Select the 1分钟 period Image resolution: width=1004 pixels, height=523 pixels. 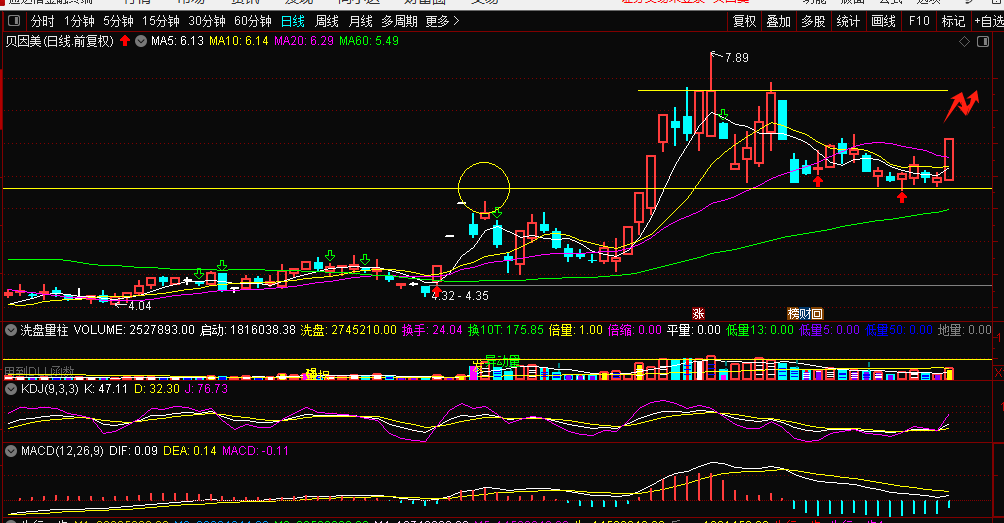pyautogui.click(x=79, y=21)
